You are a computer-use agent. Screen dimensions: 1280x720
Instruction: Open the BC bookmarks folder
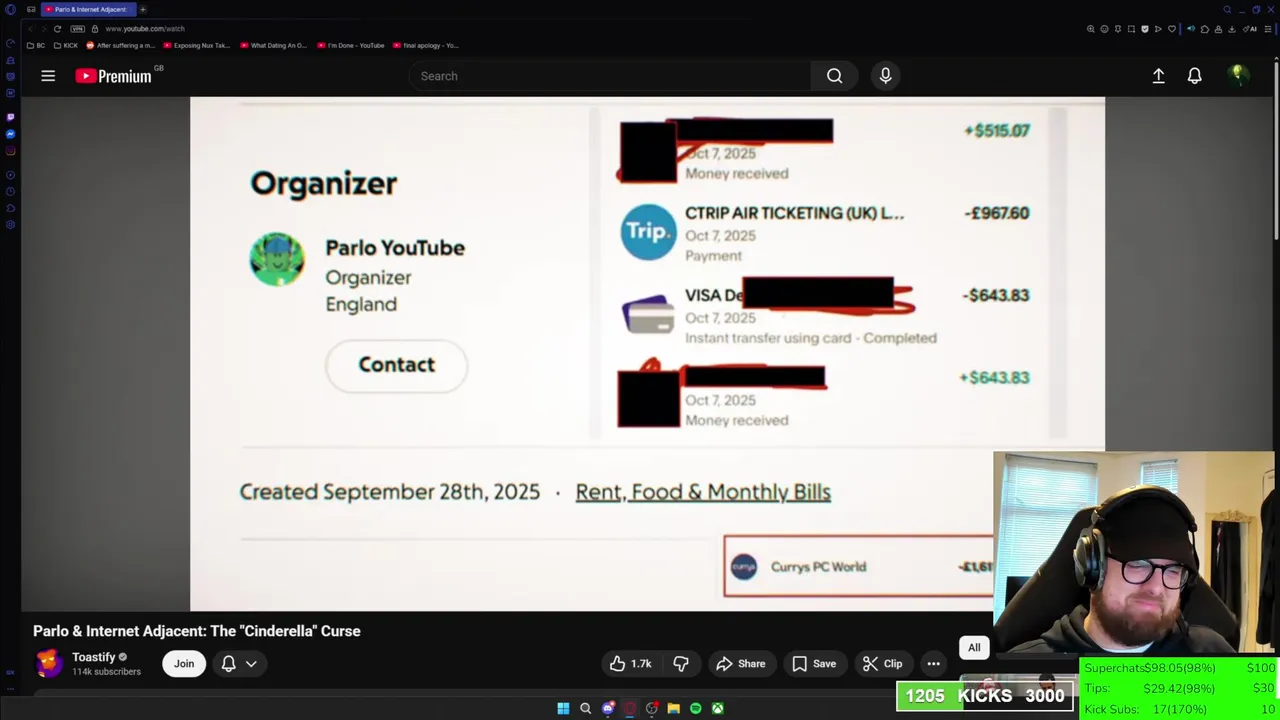pos(36,45)
